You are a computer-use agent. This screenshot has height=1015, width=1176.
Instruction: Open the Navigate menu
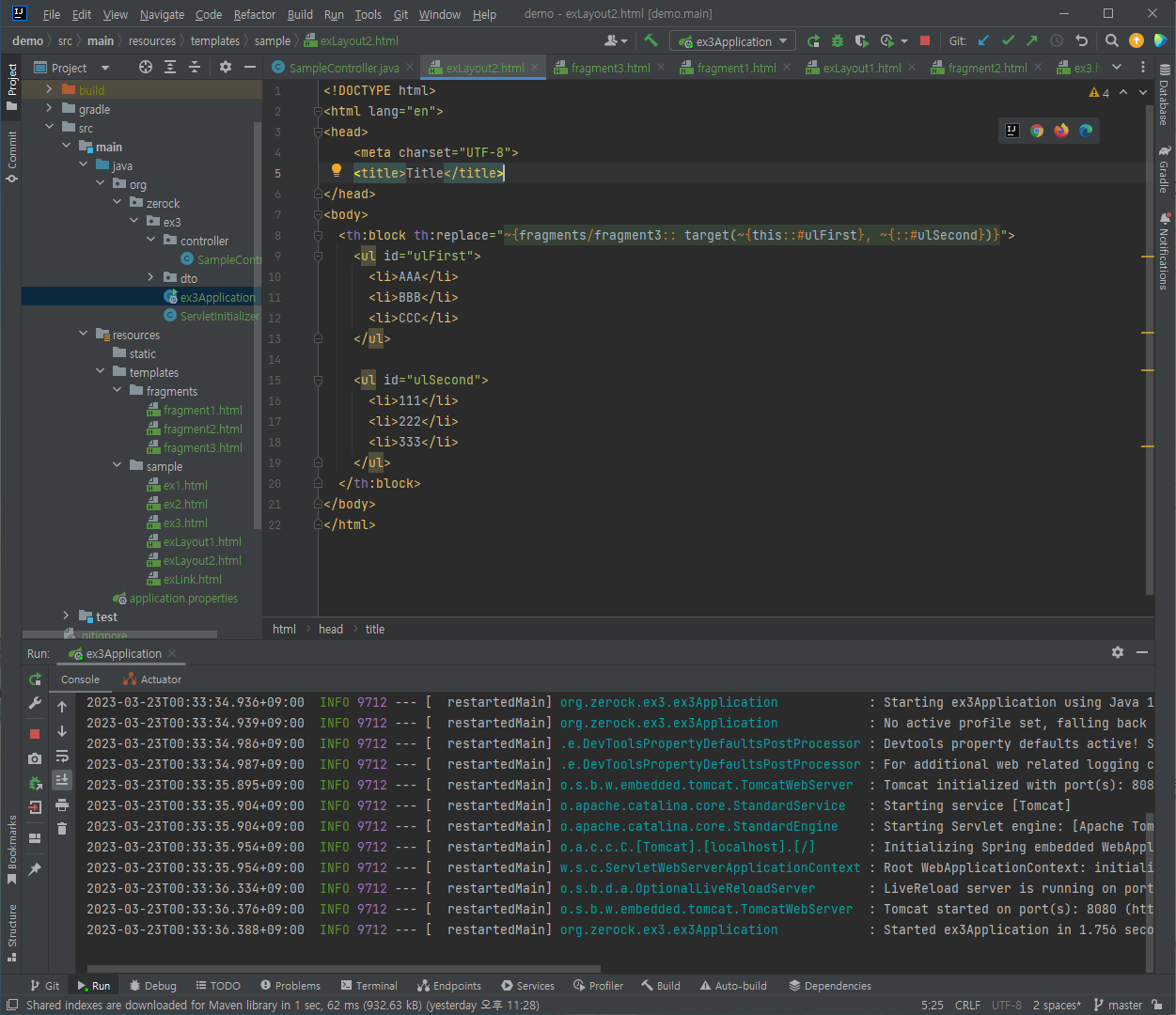(x=162, y=14)
